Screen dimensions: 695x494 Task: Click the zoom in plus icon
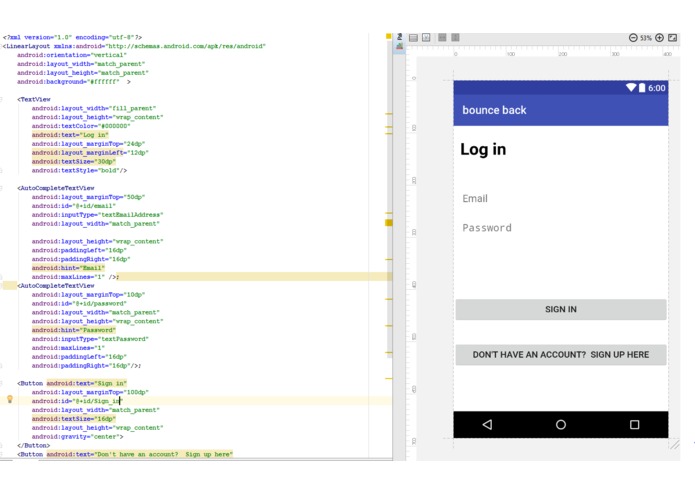(660, 38)
